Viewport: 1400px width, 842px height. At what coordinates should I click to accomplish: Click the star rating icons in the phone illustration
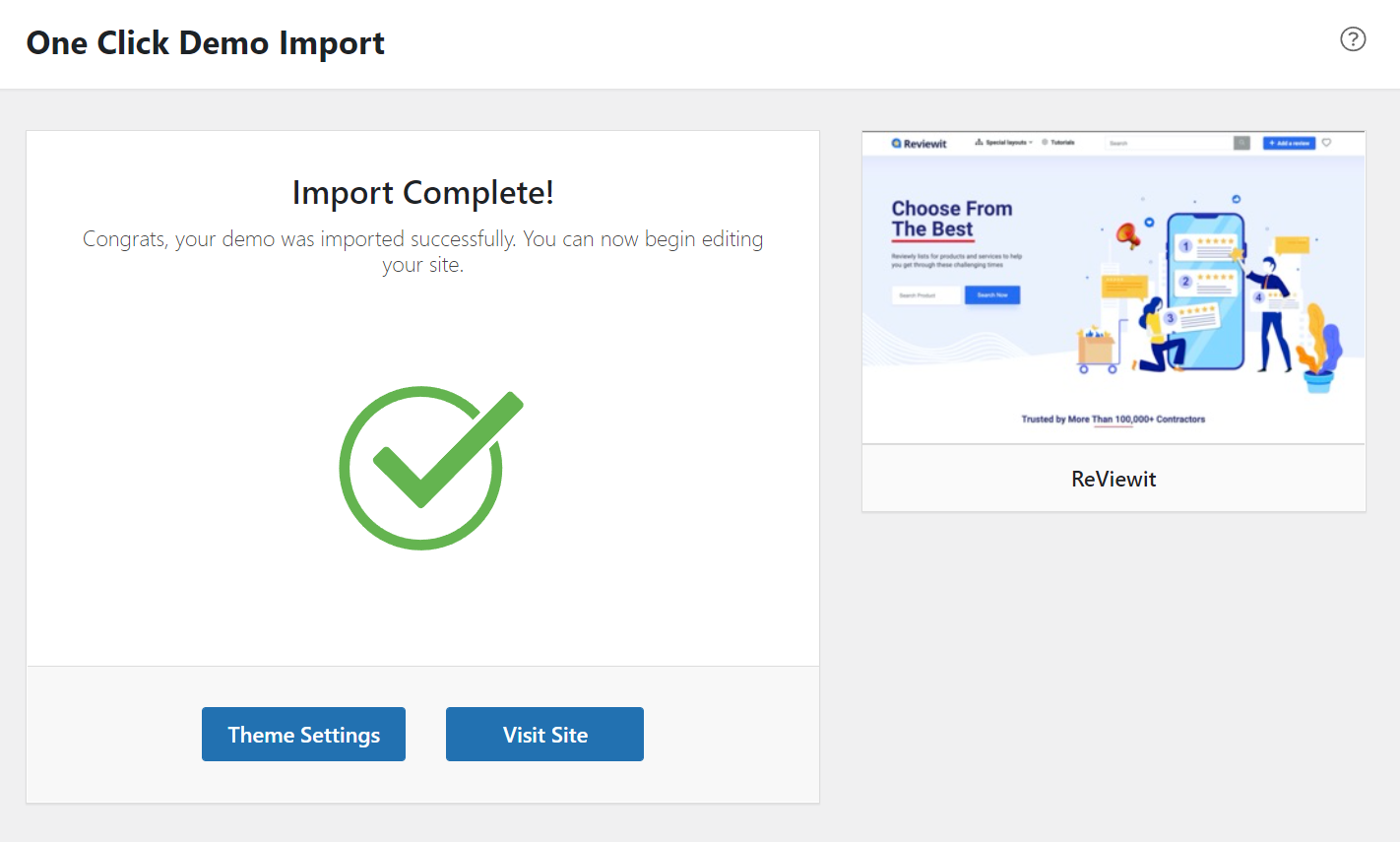1215,240
